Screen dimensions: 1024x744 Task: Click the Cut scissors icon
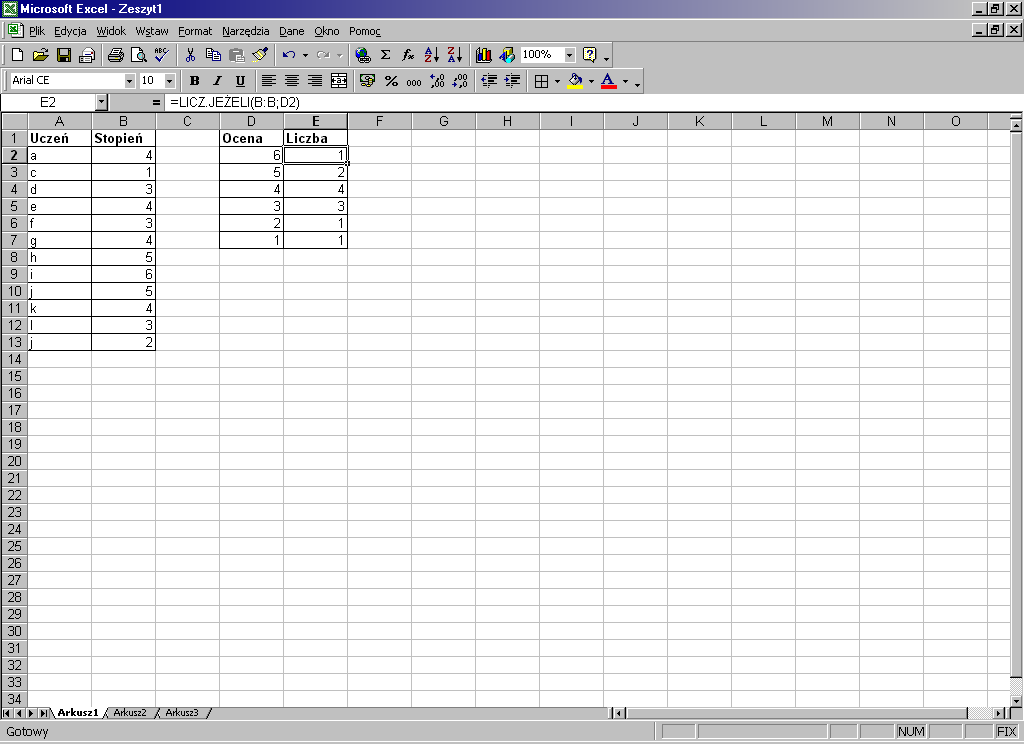coord(190,55)
